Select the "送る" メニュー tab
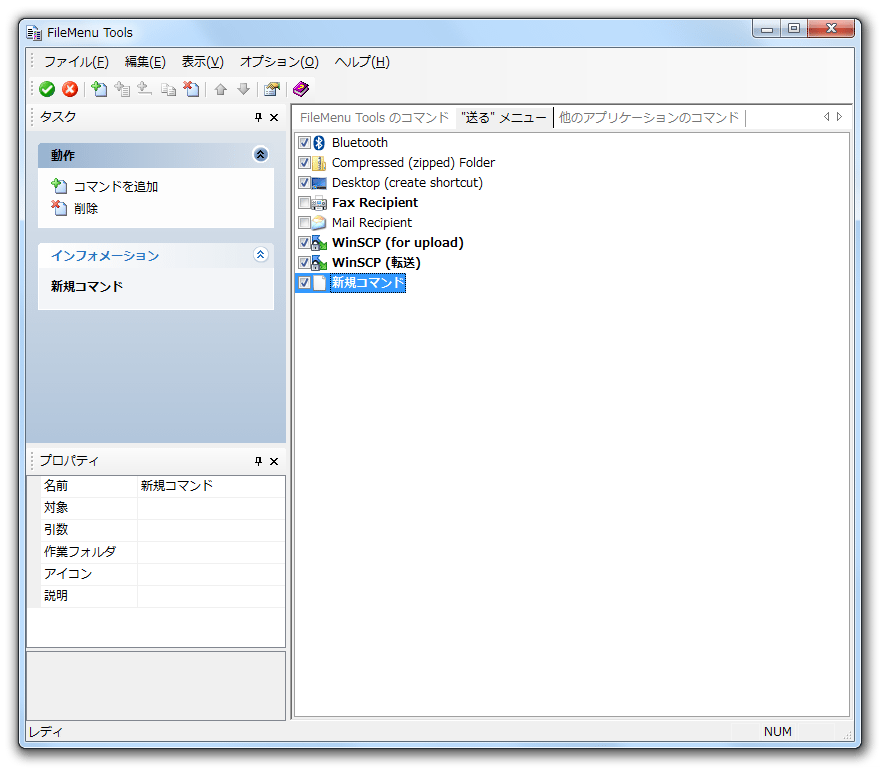Image resolution: width=884 pixels, height=770 pixels. [503, 118]
